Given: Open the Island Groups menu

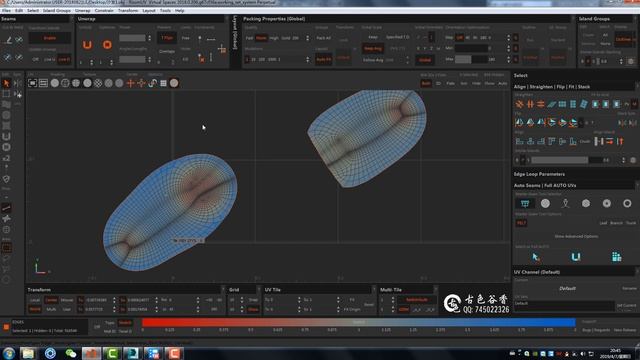Looking at the screenshot, I should pos(57,11).
